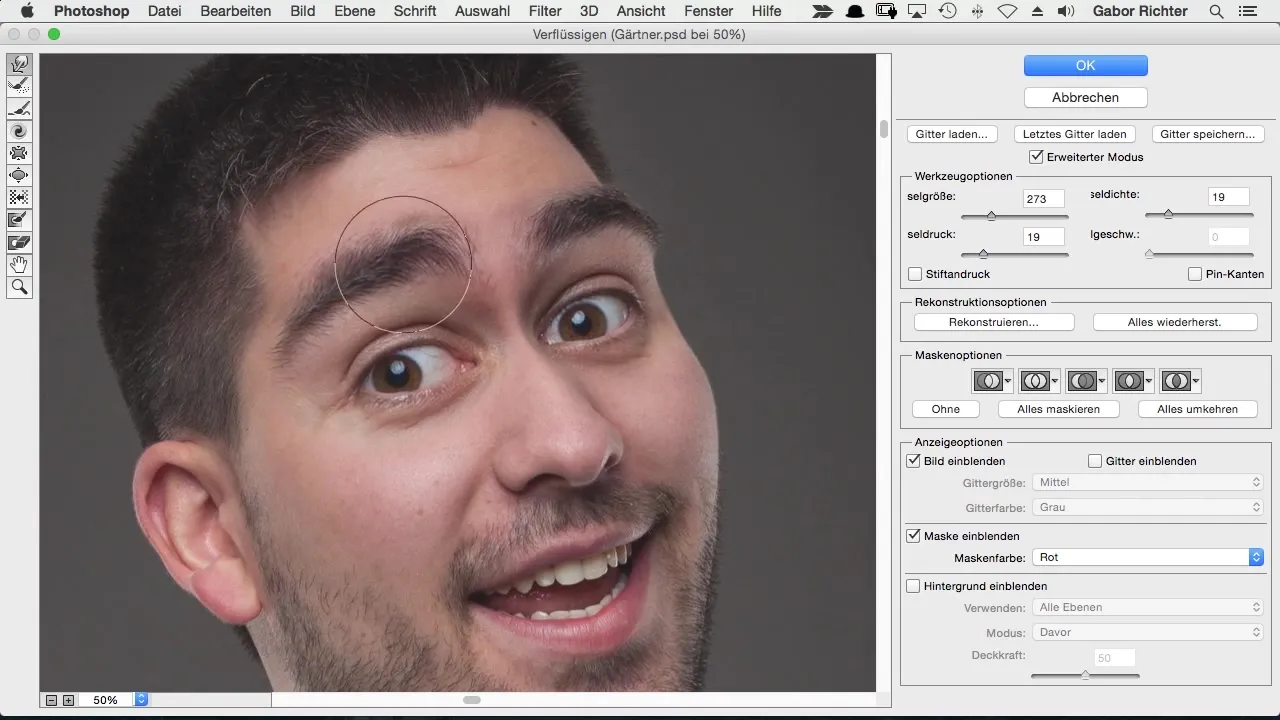
Task: Click the brush density slider handle
Action: 1167,214
